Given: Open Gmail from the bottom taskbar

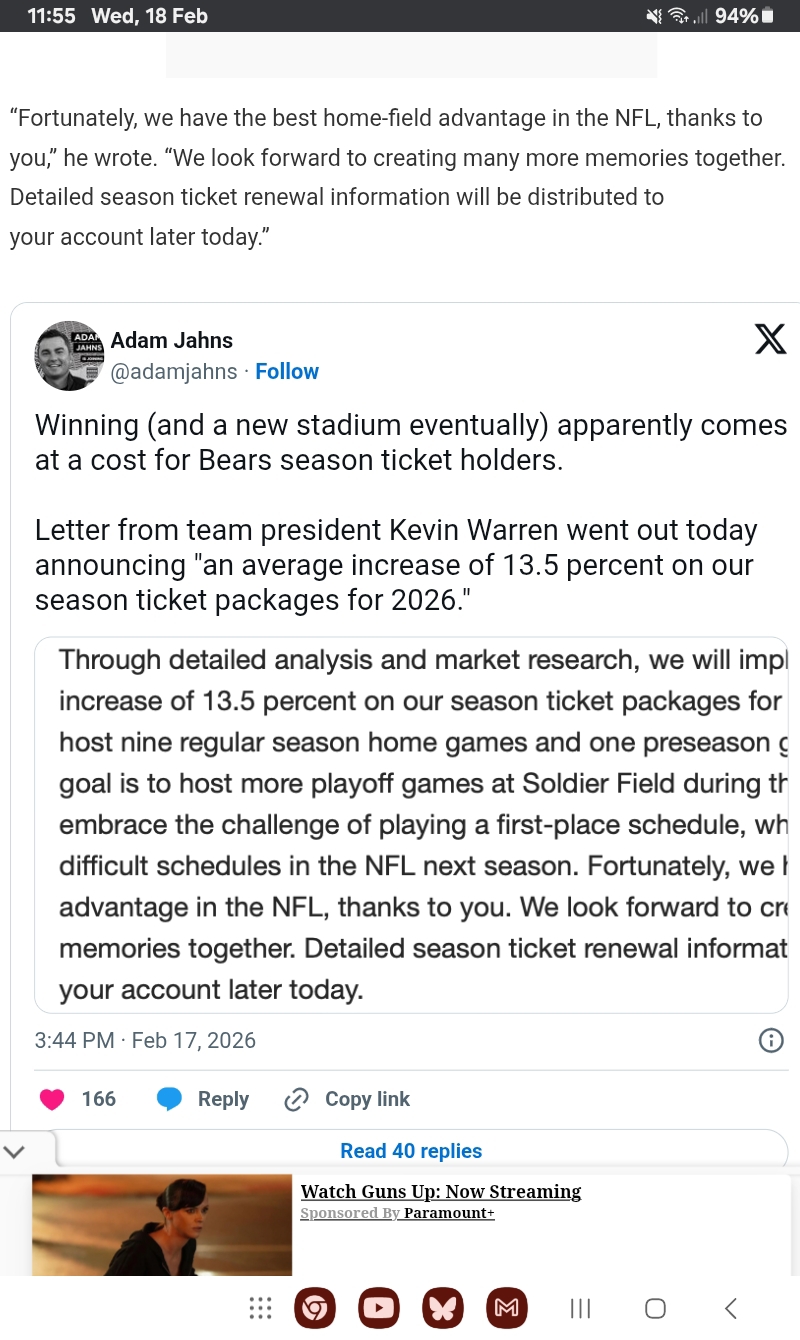Looking at the screenshot, I should [x=507, y=1308].
